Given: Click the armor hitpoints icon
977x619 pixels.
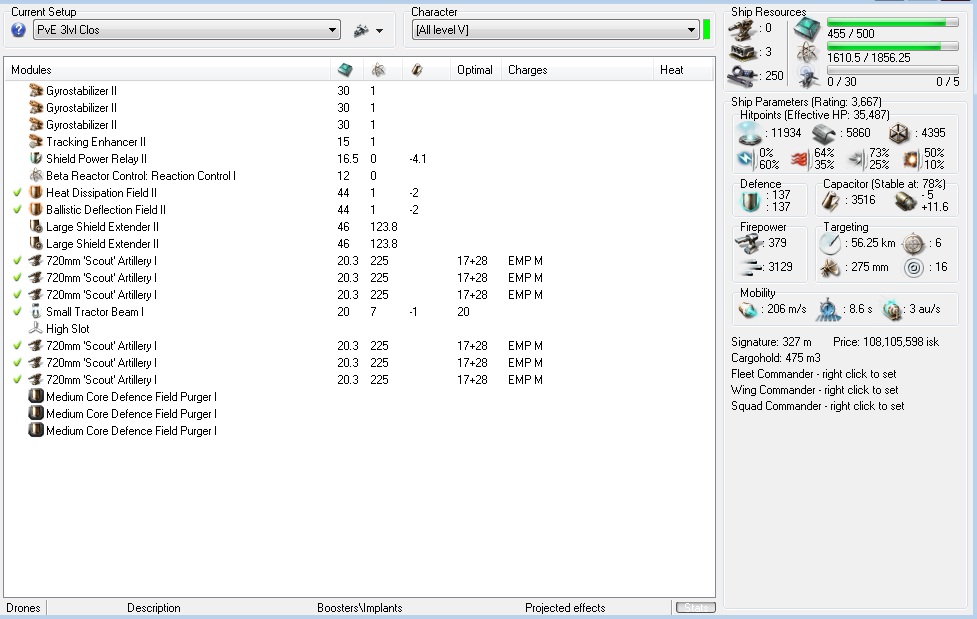Looking at the screenshot, I should click(823, 133).
